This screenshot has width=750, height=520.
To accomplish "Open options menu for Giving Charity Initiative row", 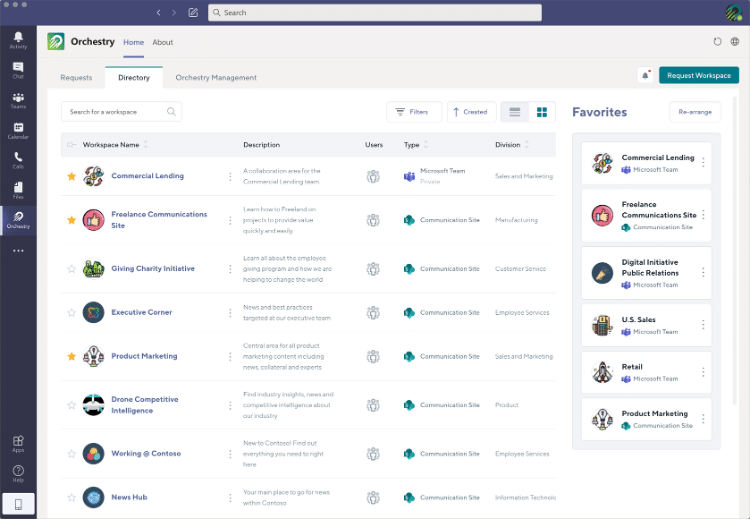I will 230,269.
